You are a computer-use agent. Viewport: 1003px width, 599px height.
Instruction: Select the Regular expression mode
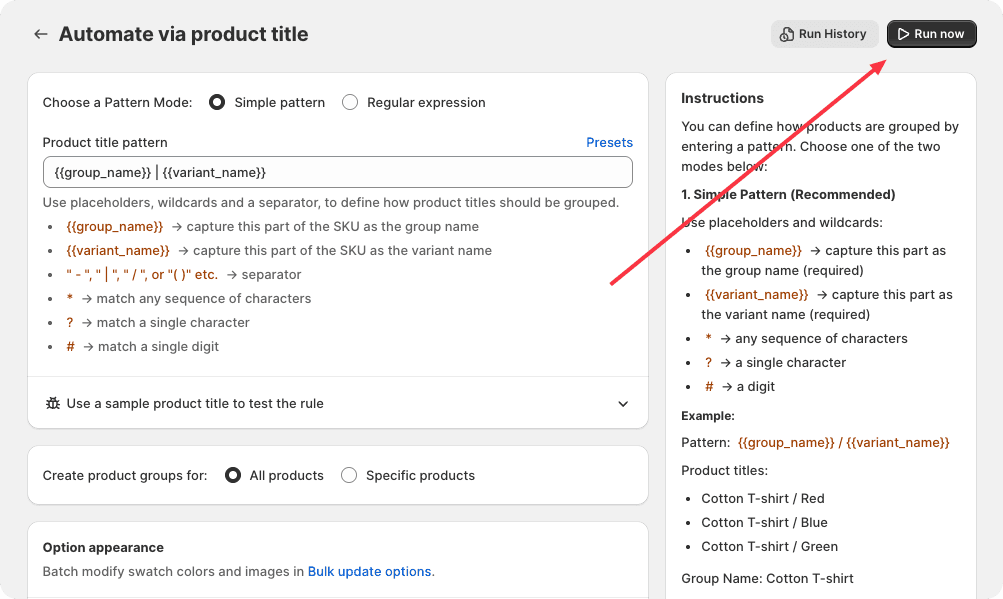click(x=350, y=102)
